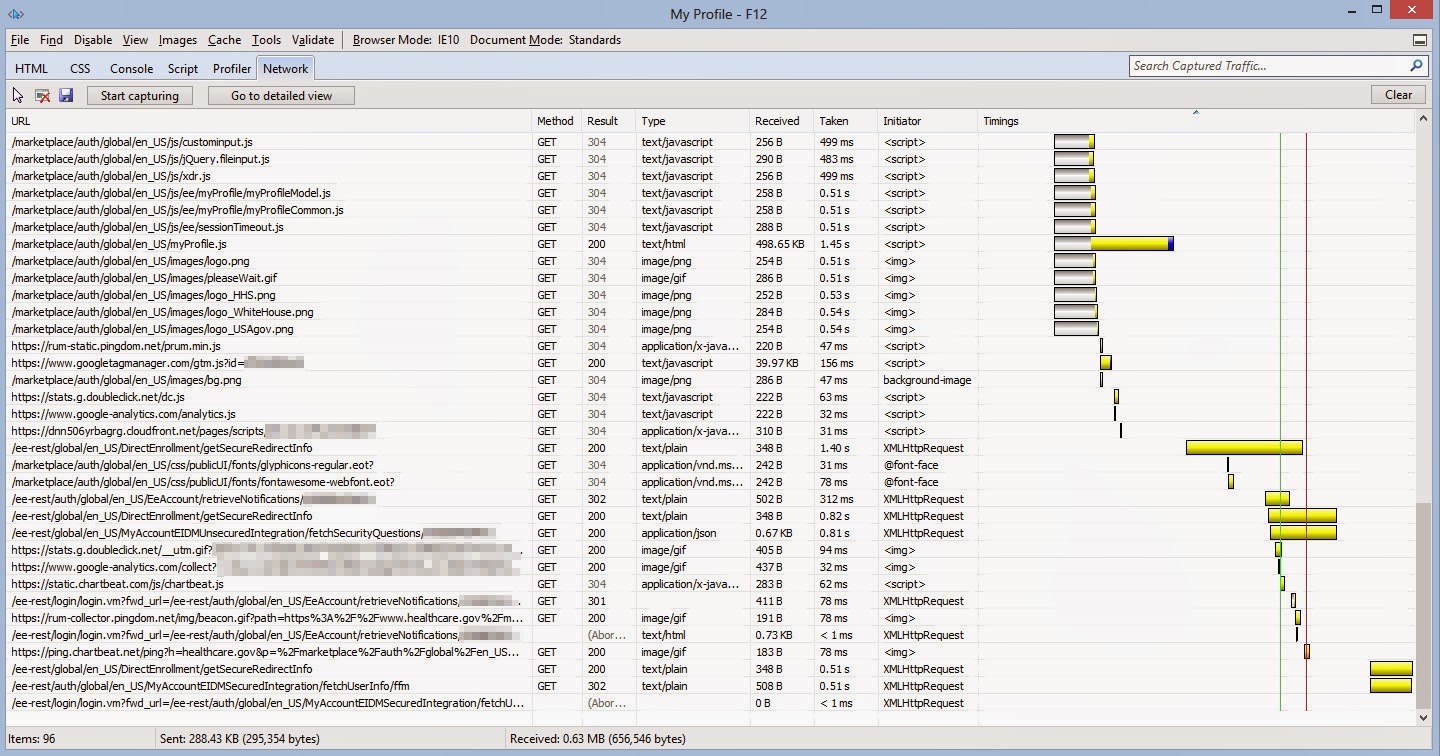Sort by the Method column header
The width and height of the screenshot is (1440, 756).
coord(556,121)
